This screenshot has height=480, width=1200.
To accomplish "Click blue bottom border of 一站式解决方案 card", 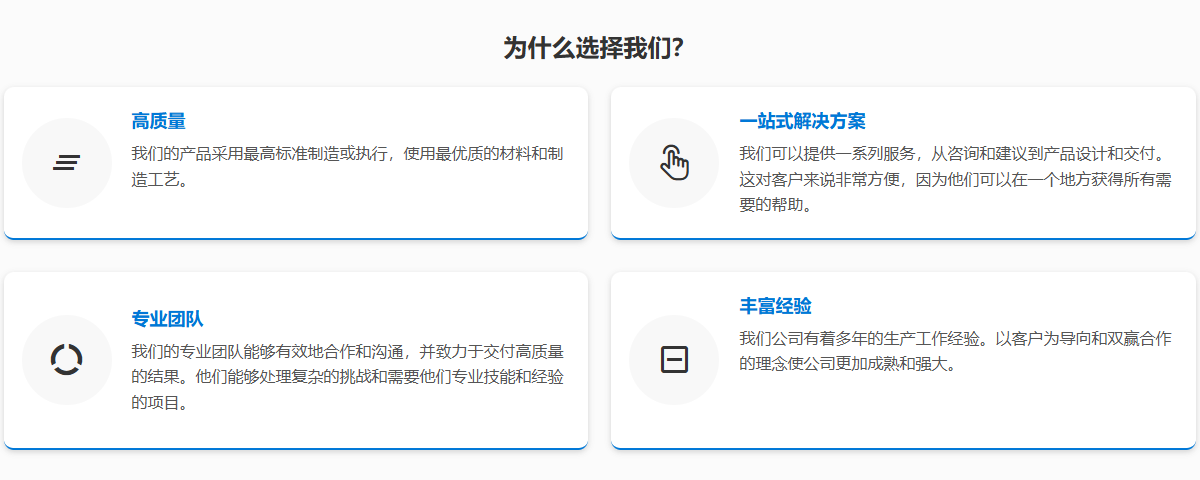I will coord(903,238).
